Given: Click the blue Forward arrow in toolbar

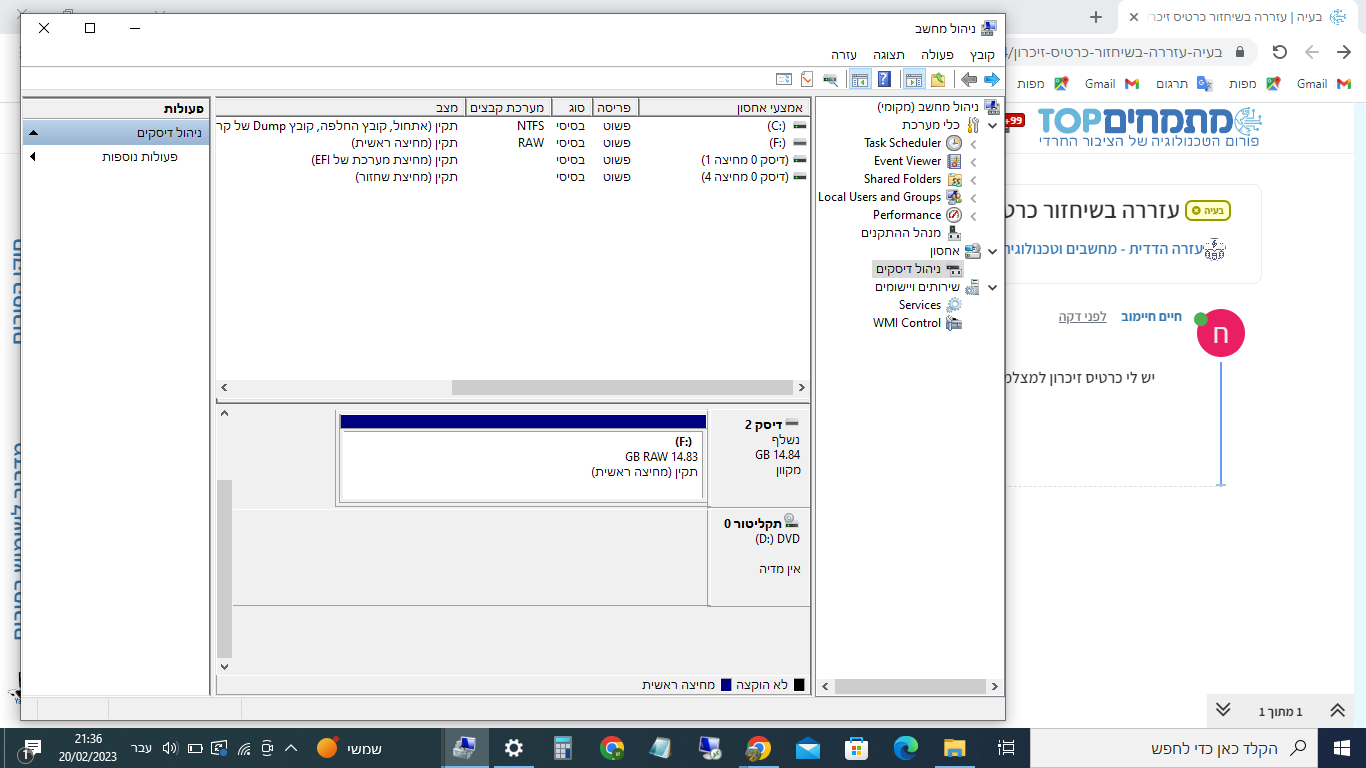Looking at the screenshot, I should tap(991, 80).
